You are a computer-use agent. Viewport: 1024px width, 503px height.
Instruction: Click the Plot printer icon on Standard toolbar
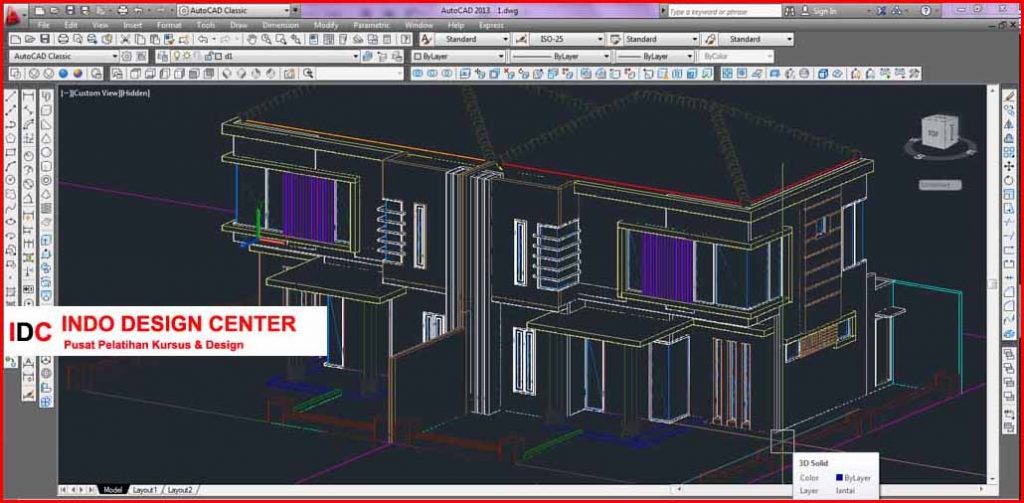(63, 39)
